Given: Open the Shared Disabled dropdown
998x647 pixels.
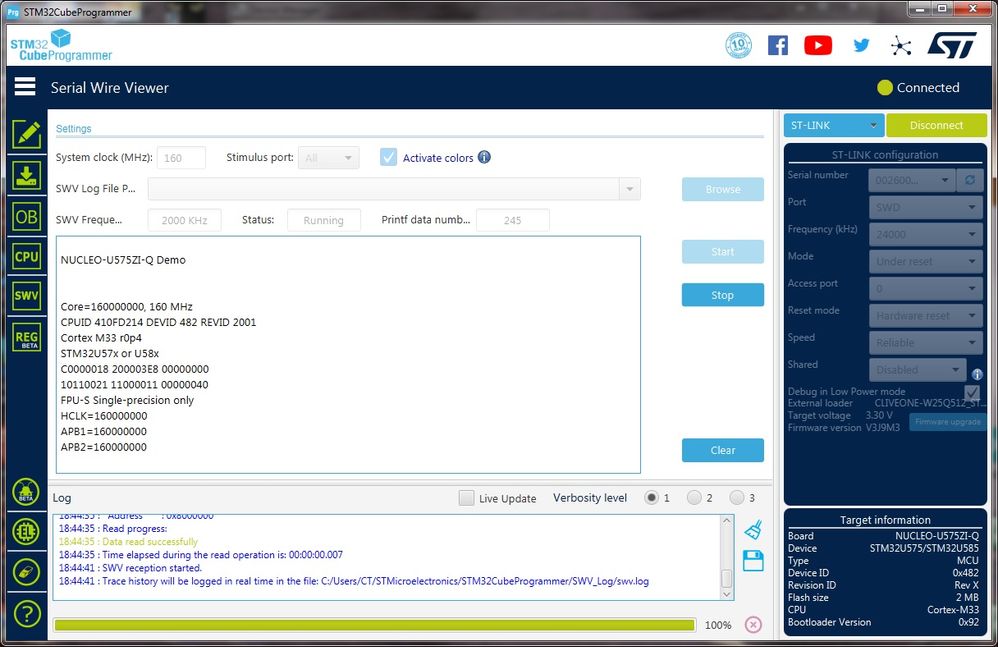Looking at the screenshot, I should pyautogui.click(x=917, y=370).
